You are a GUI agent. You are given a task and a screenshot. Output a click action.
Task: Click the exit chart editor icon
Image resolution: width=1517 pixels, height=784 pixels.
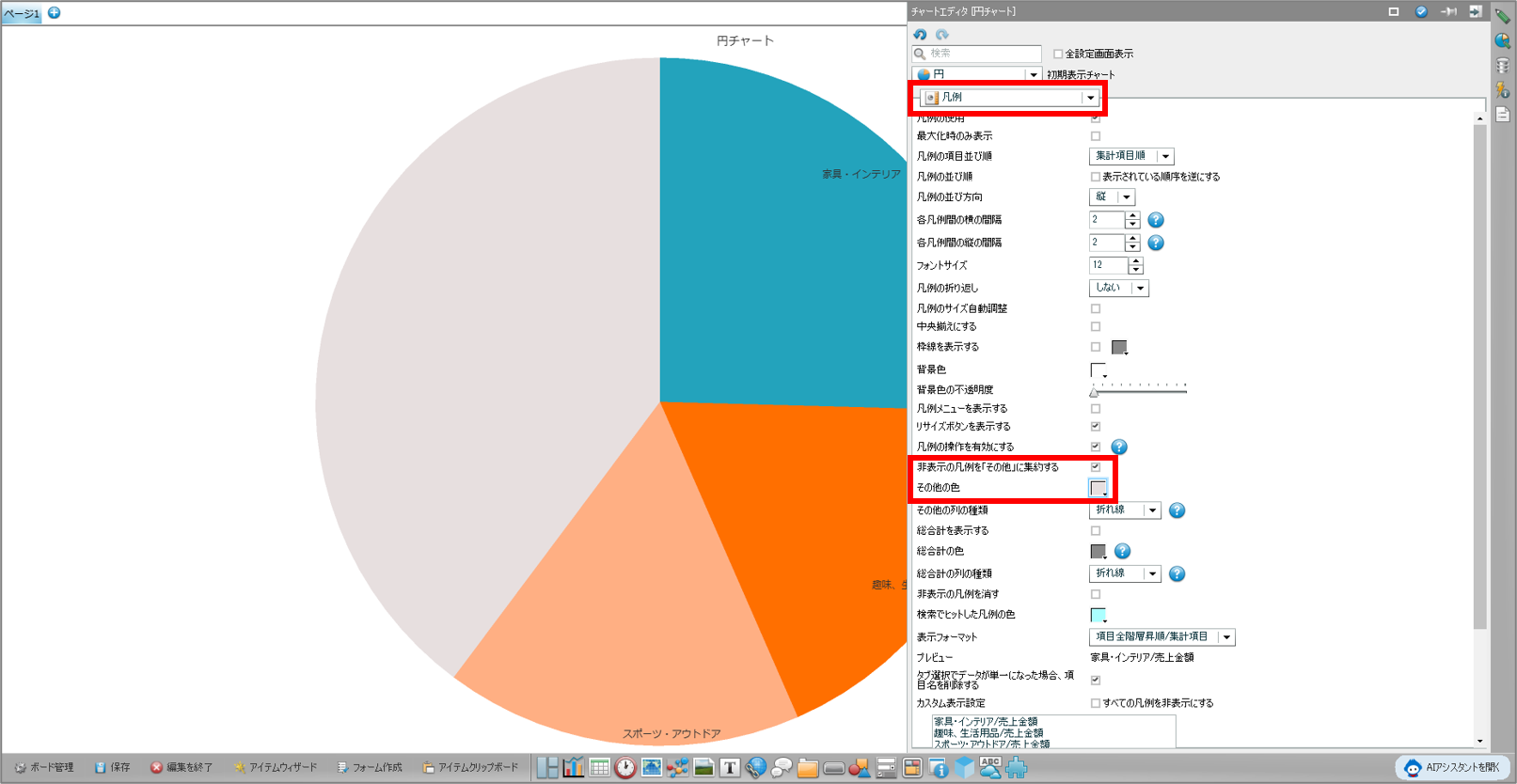(1476, 11)
